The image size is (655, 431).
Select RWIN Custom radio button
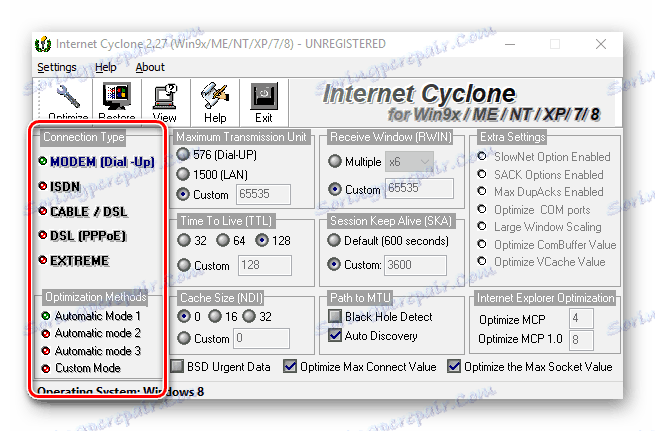(x=335, y=189)
